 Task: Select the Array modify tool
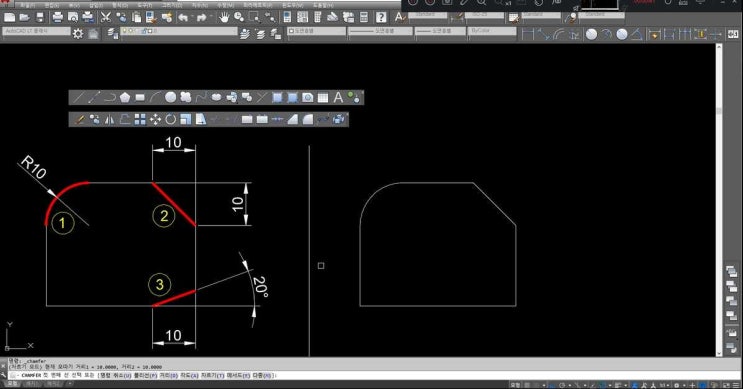pos(140,119)
